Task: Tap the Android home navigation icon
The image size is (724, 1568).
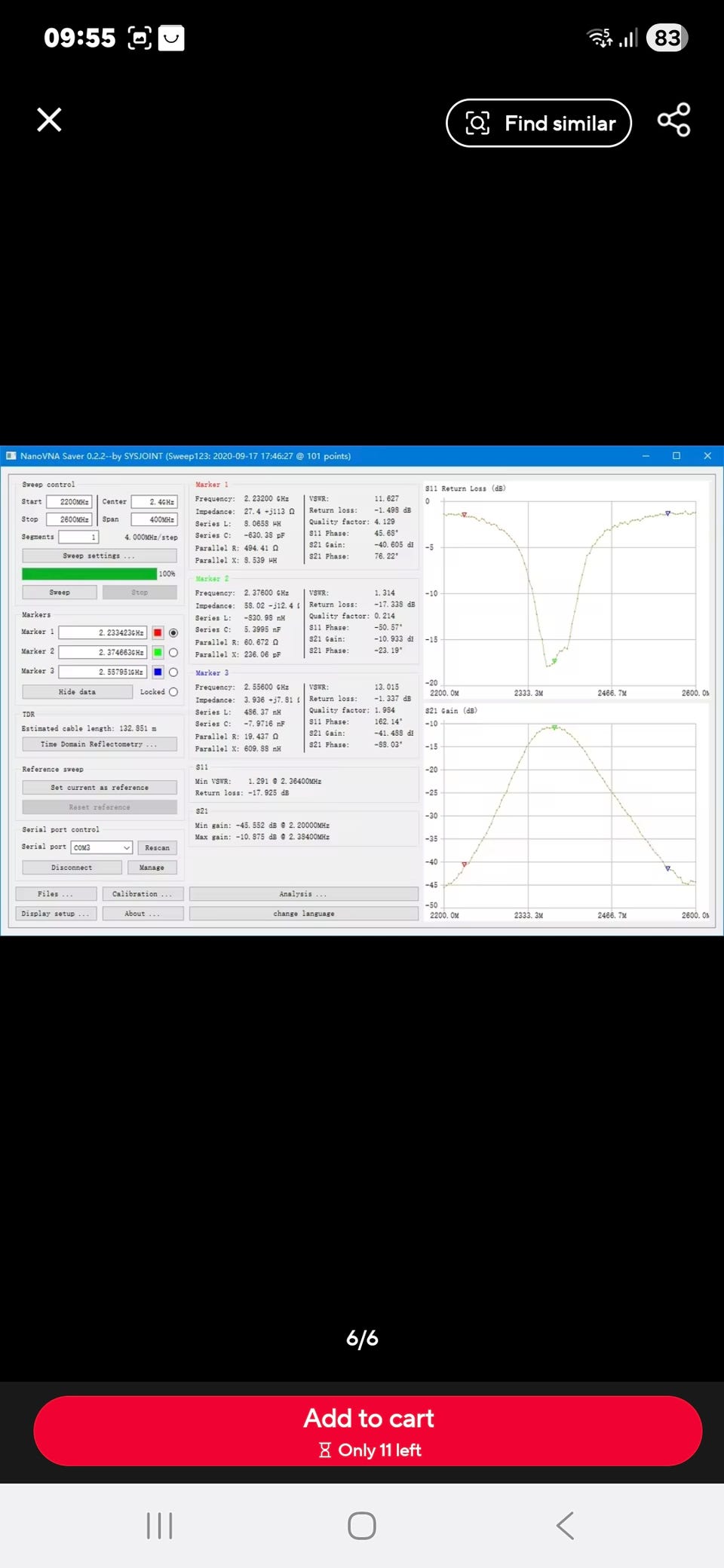Action: 362,1525
